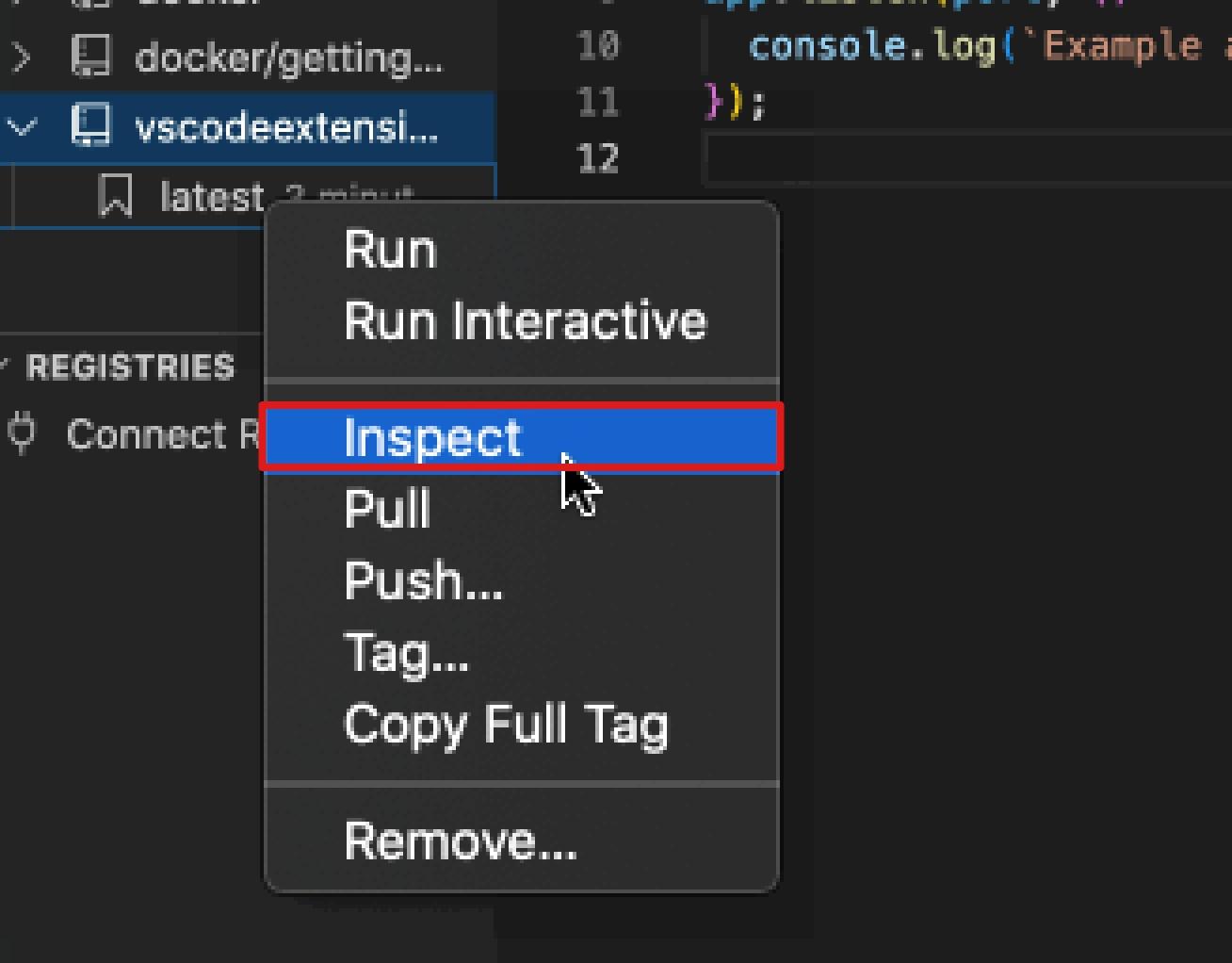Select the Push... menu option
Viewport: 1232px width, 963px height.
tap(423, 580)
